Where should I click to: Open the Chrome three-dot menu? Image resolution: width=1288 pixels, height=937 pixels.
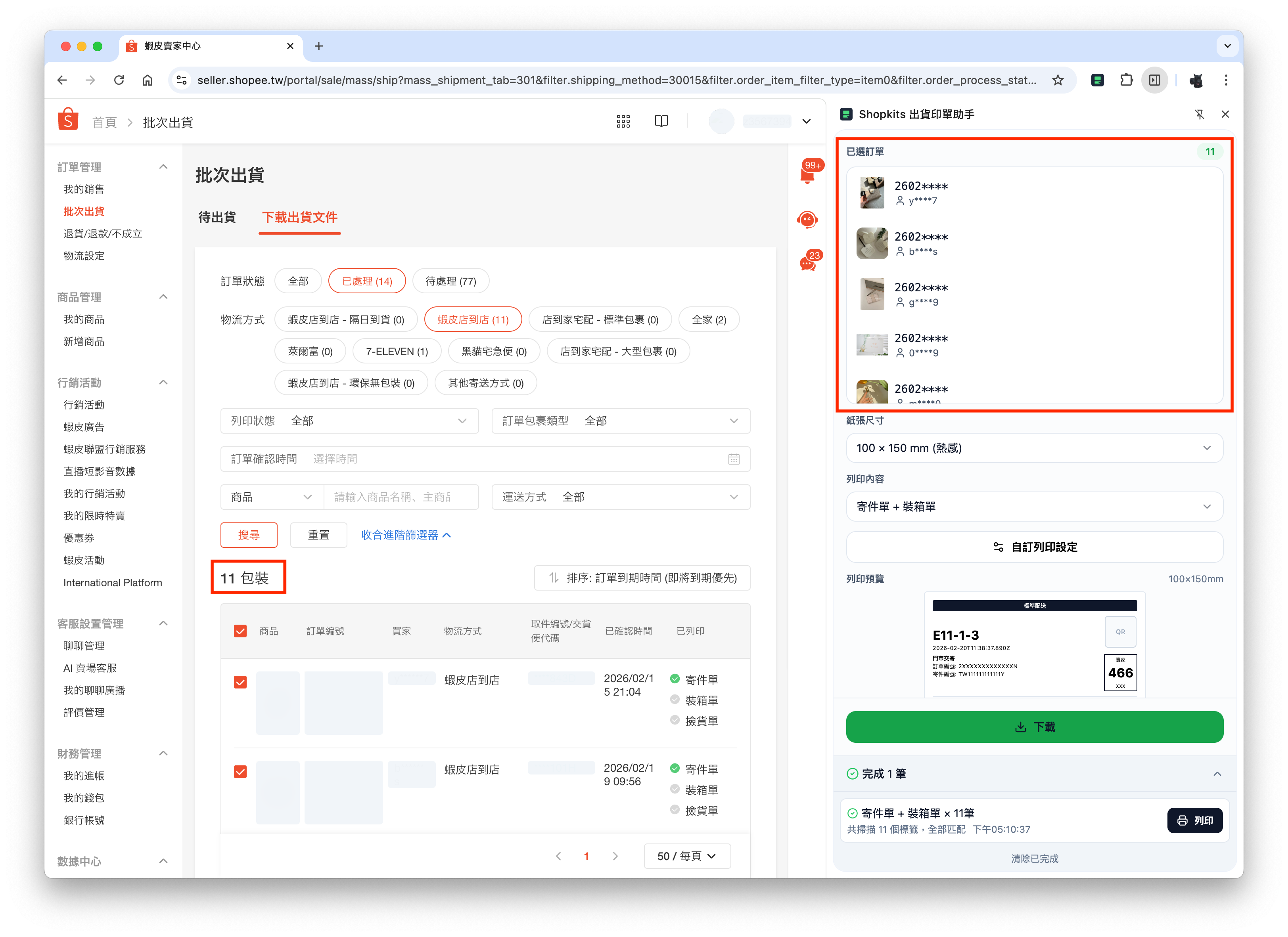pos(1226,80)
